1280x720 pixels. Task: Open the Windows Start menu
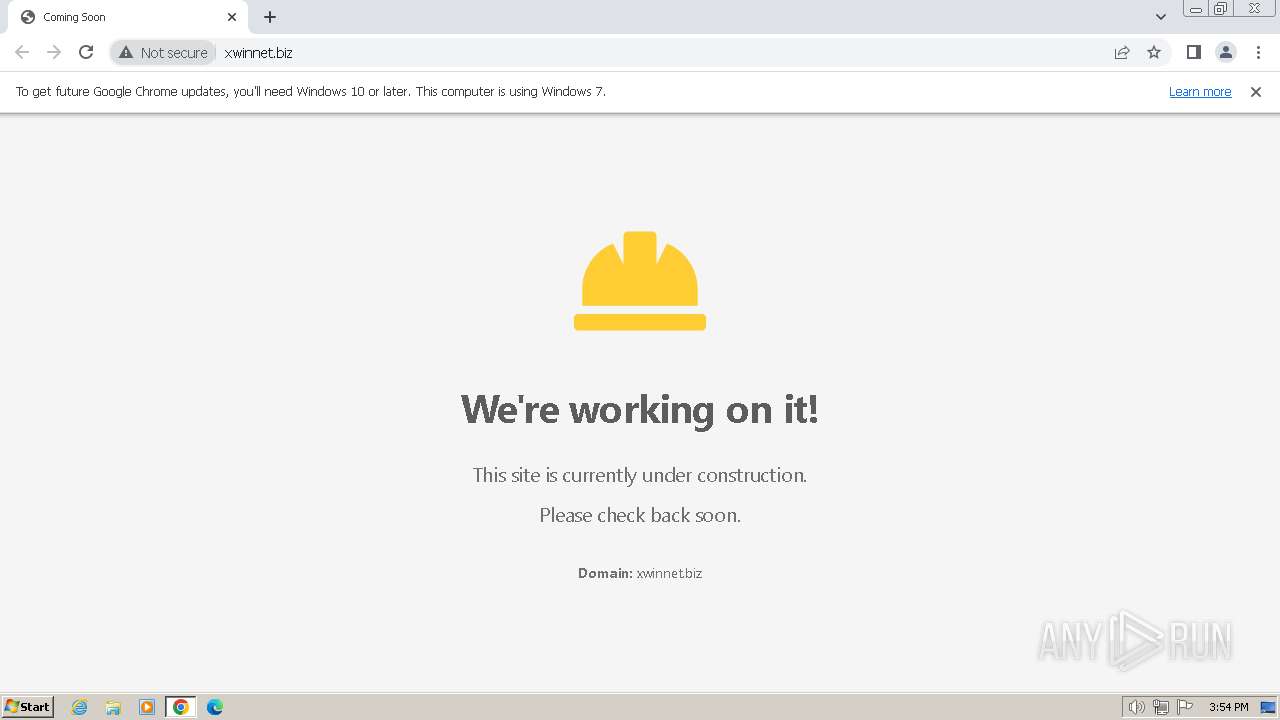click(x=28, y=707)
